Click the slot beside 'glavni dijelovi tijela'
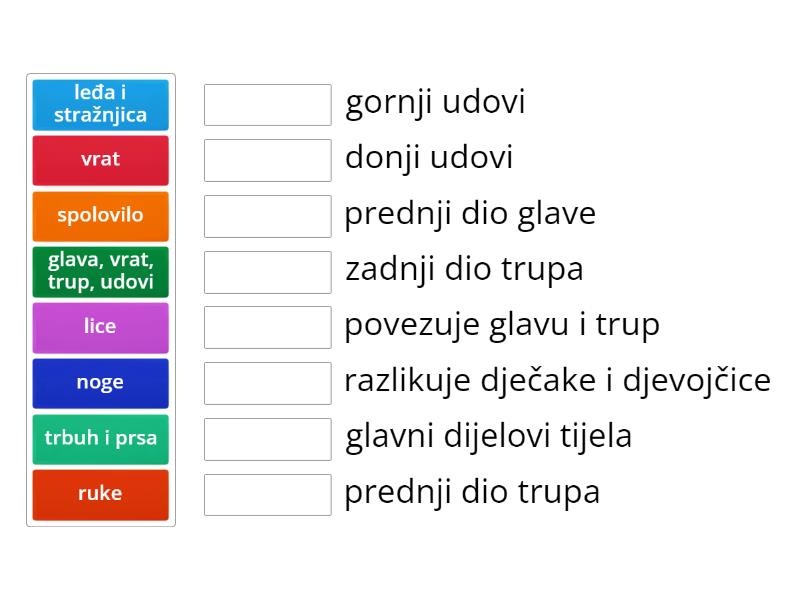The height and width of the screenshot is (600, 800). [x=267, y=437]
